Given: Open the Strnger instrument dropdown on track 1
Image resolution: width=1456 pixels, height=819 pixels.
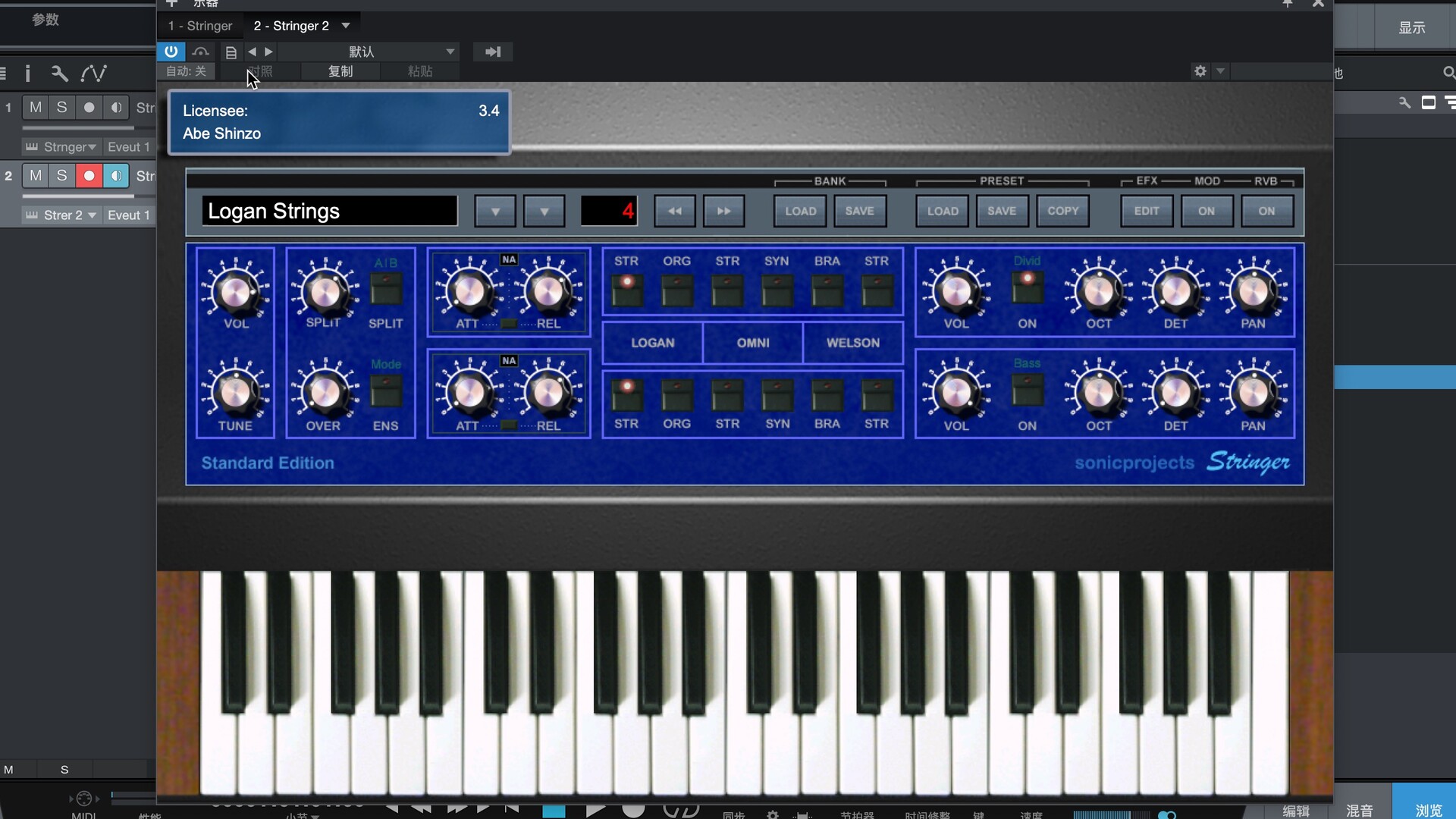Looking at the screenshot, I should click(92, 147).
